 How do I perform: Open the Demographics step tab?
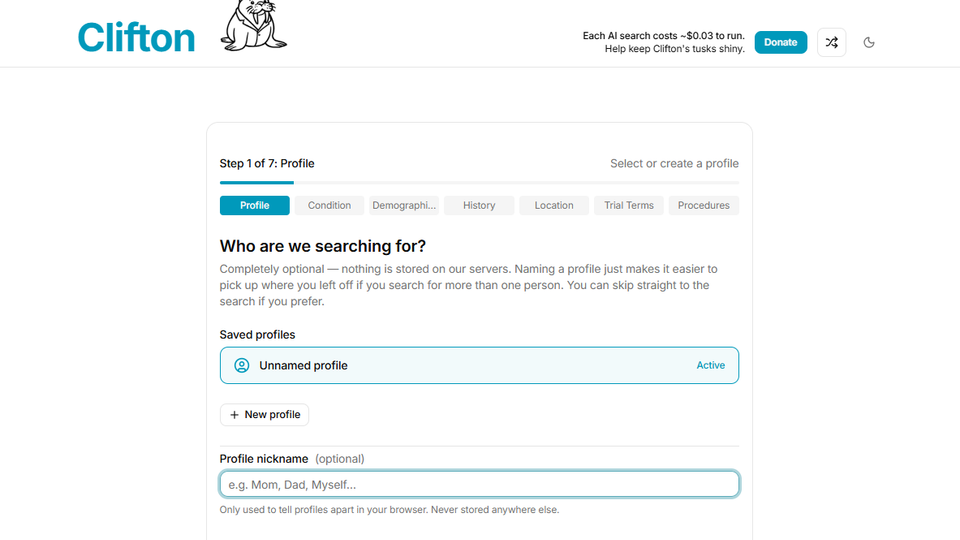pyautogui.click(x=404, y=206)
